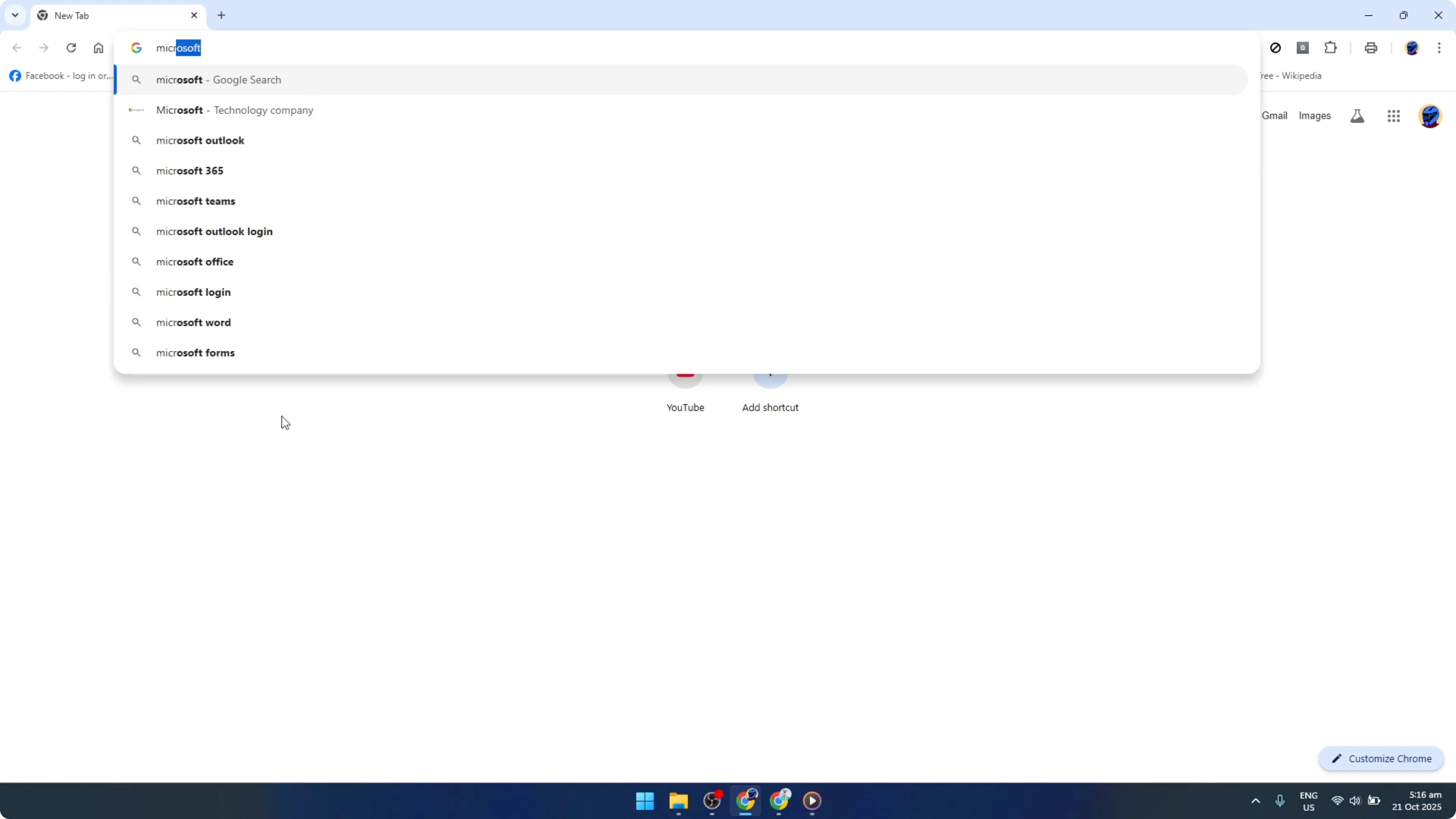Reload the current page
This screenshot has width=1456, height=819.
71,48
